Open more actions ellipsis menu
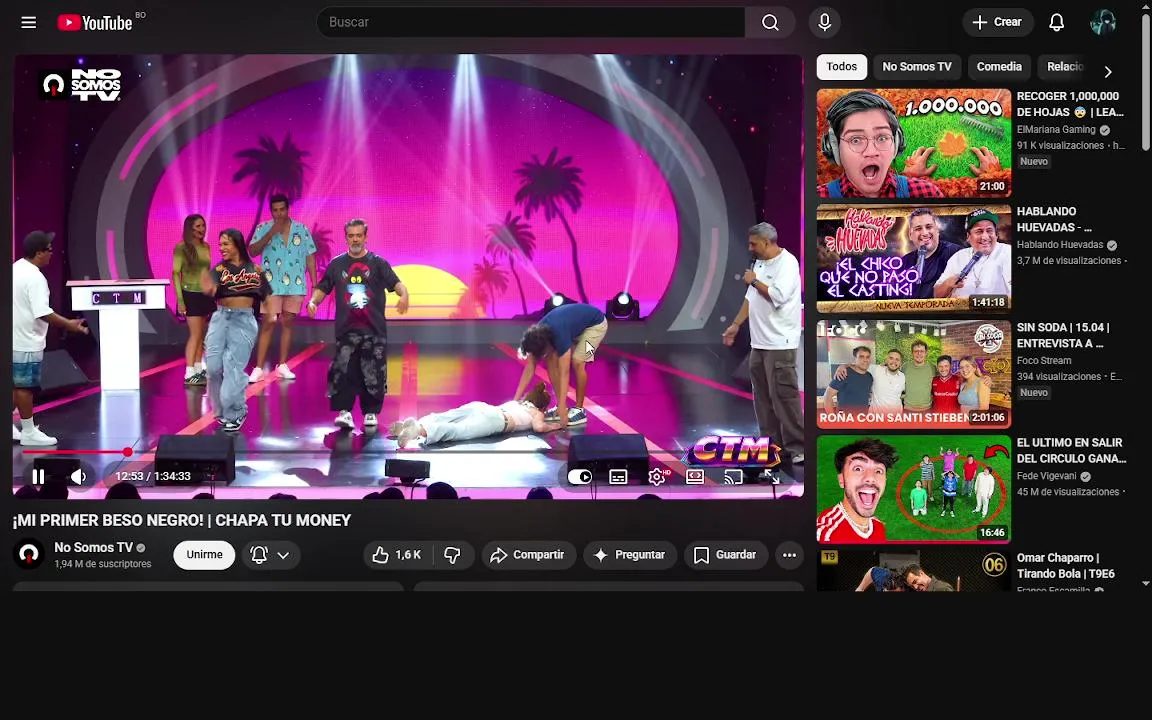The height and width of the screenshot is (720, 1152). pyautogui.click(x=789, y=555)
